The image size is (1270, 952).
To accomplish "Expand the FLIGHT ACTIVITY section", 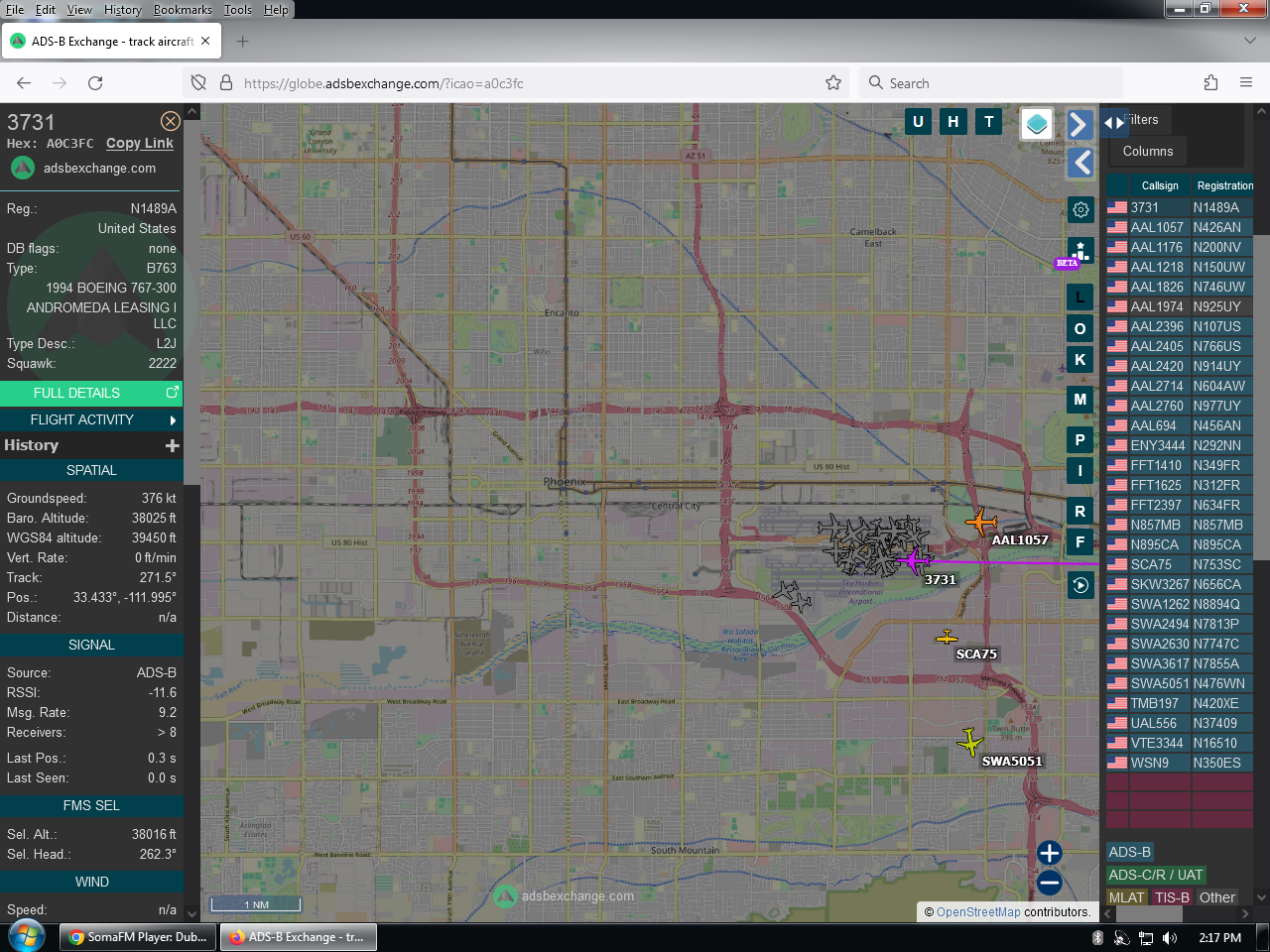I will tap(91, 420).
